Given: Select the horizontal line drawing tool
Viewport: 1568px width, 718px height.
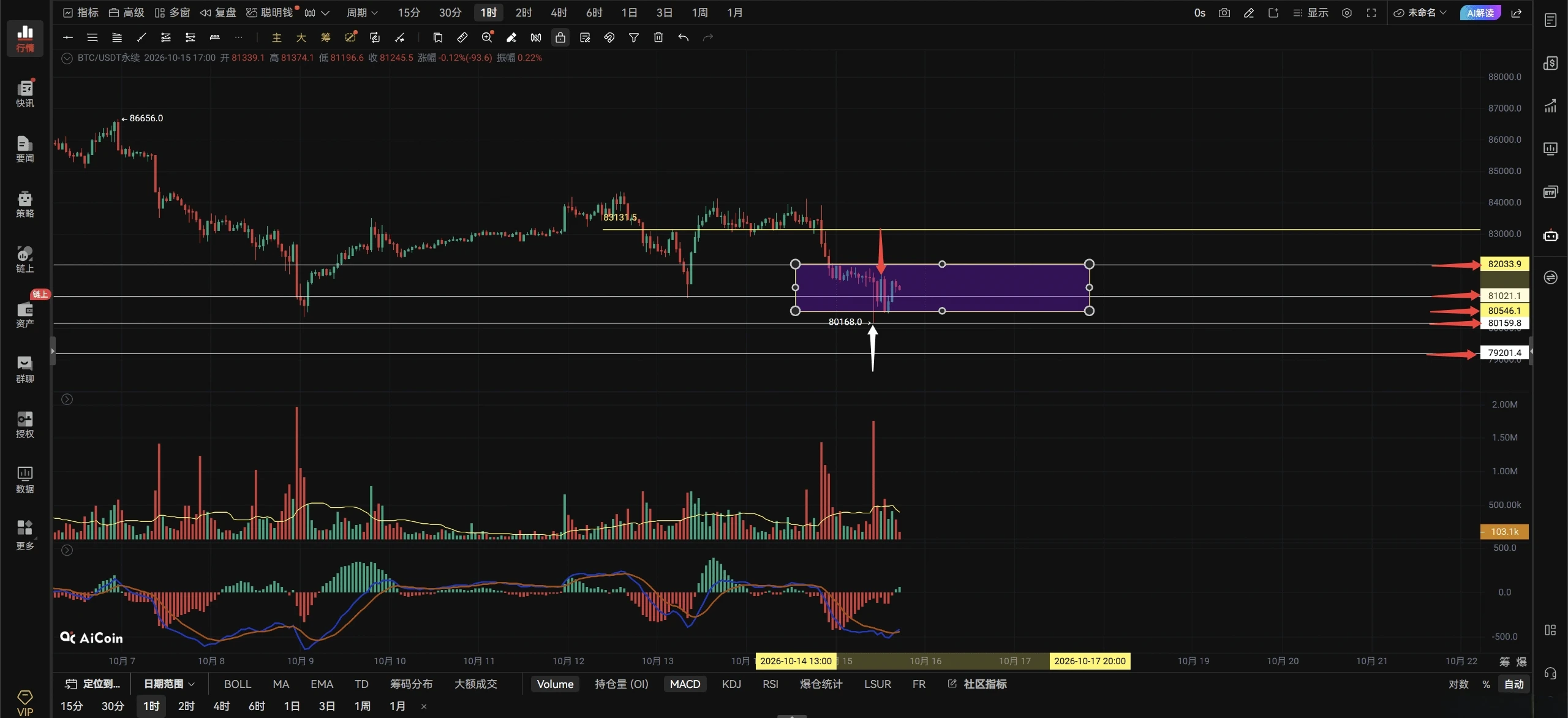Looking at the screenshot, I should (x=68, y=38).
